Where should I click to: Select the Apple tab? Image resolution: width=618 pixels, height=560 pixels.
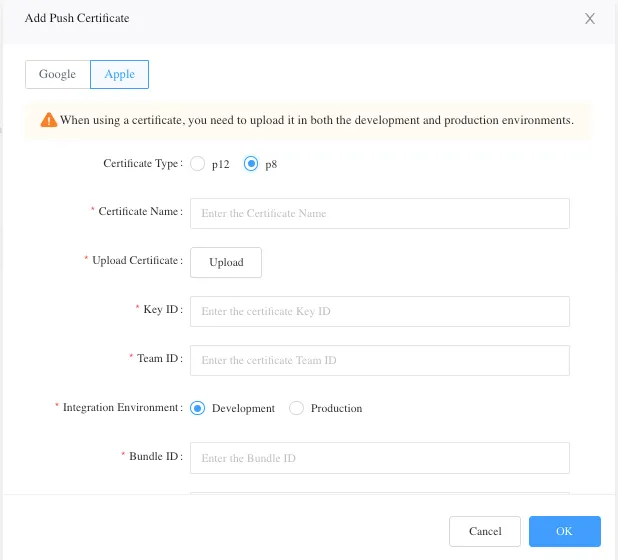click(119, 74)
